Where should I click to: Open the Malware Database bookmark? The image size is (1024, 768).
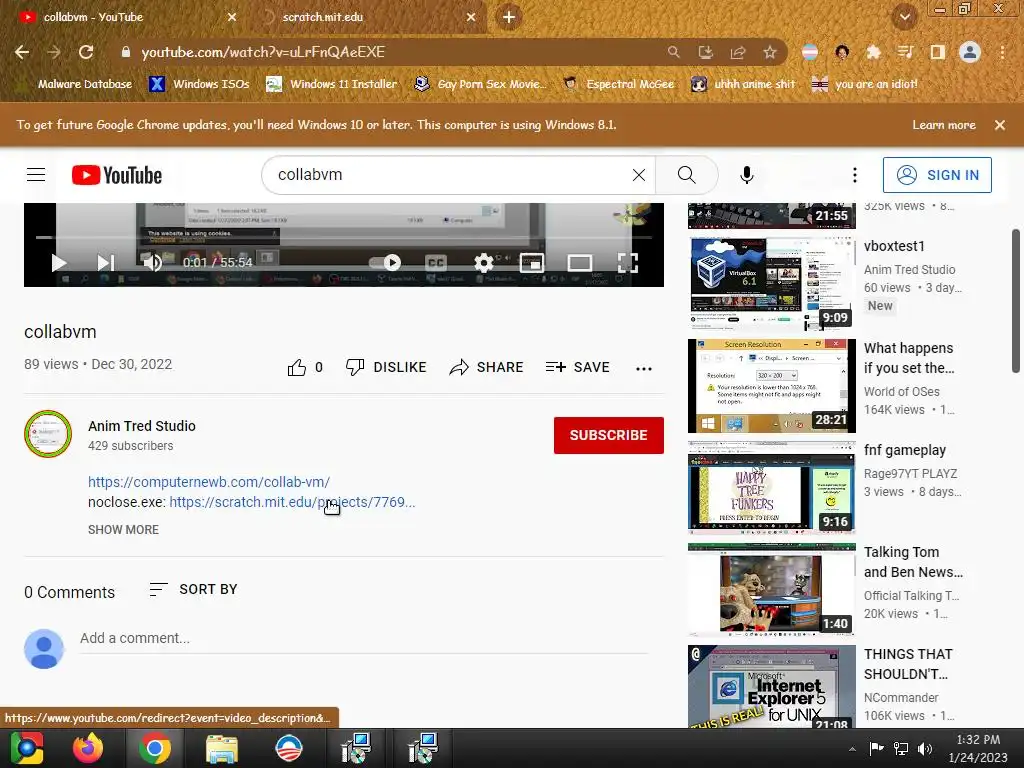(x=78, y=84)
